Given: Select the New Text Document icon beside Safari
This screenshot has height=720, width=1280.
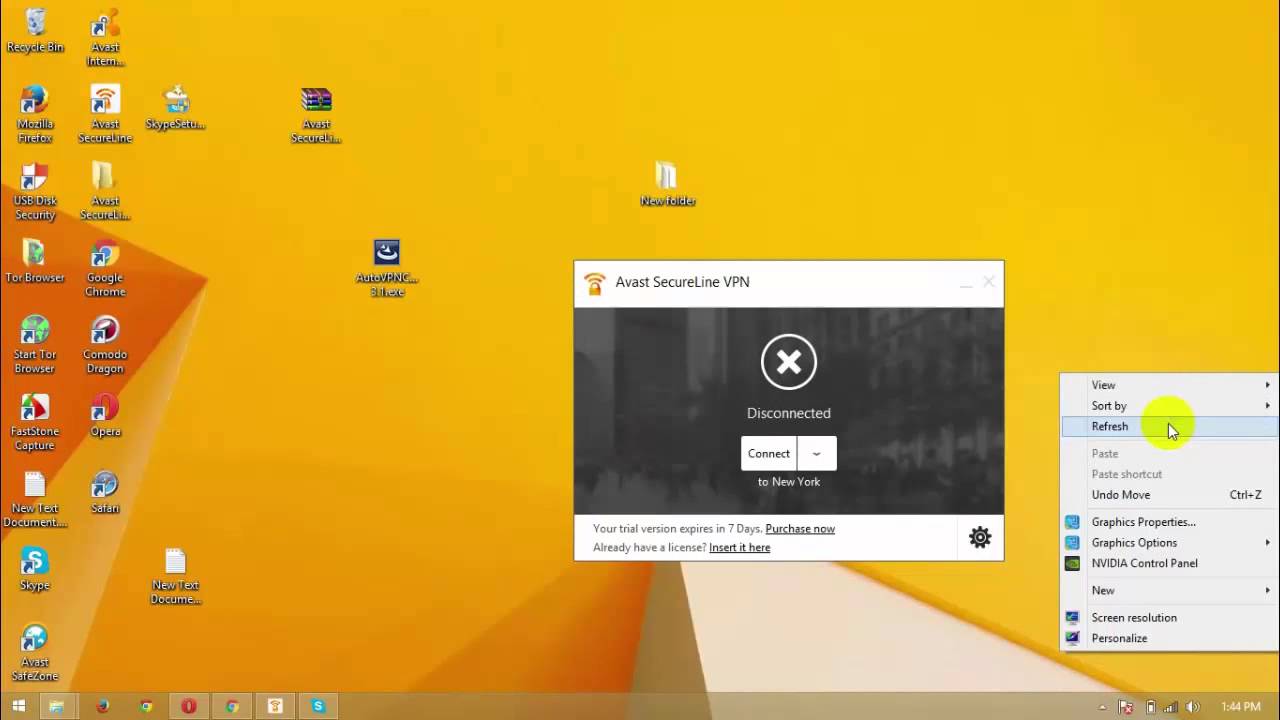Looking at the screenshot, I should 35,499.
